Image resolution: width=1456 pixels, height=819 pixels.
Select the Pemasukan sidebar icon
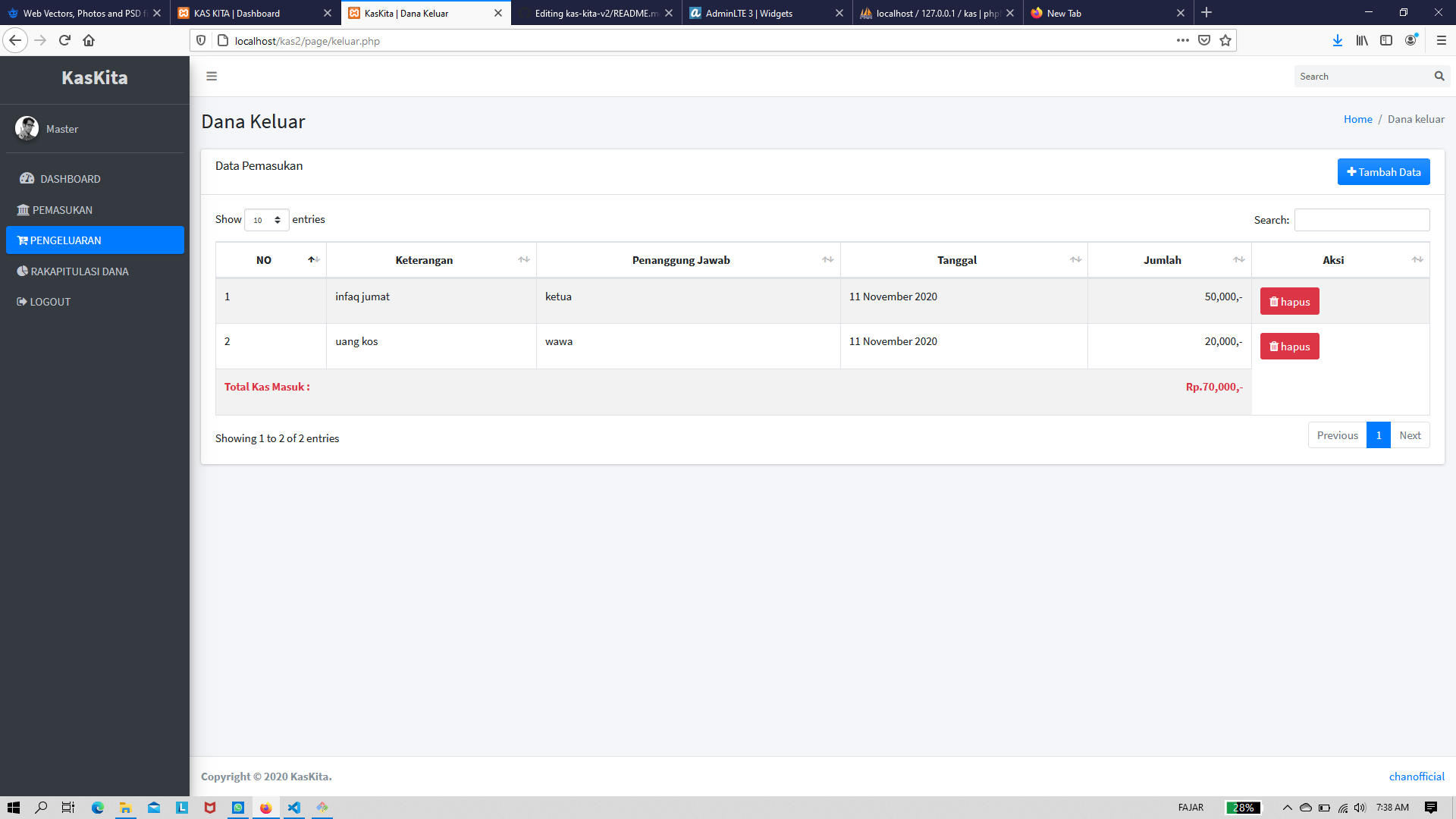(23, 209)
